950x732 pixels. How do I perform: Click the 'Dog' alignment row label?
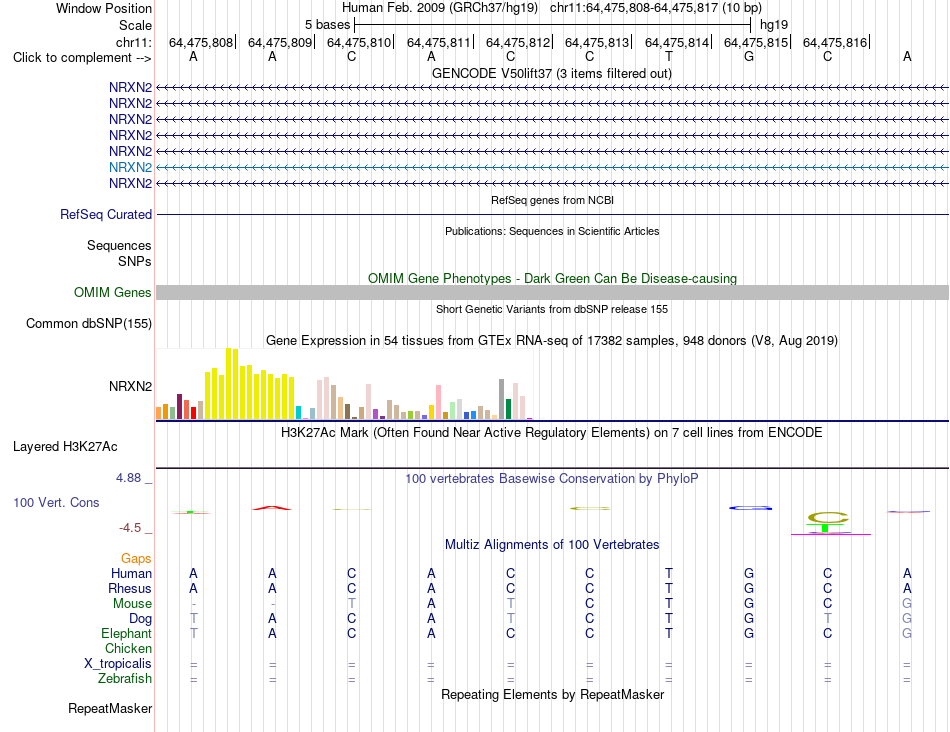(x=141, y=619)
